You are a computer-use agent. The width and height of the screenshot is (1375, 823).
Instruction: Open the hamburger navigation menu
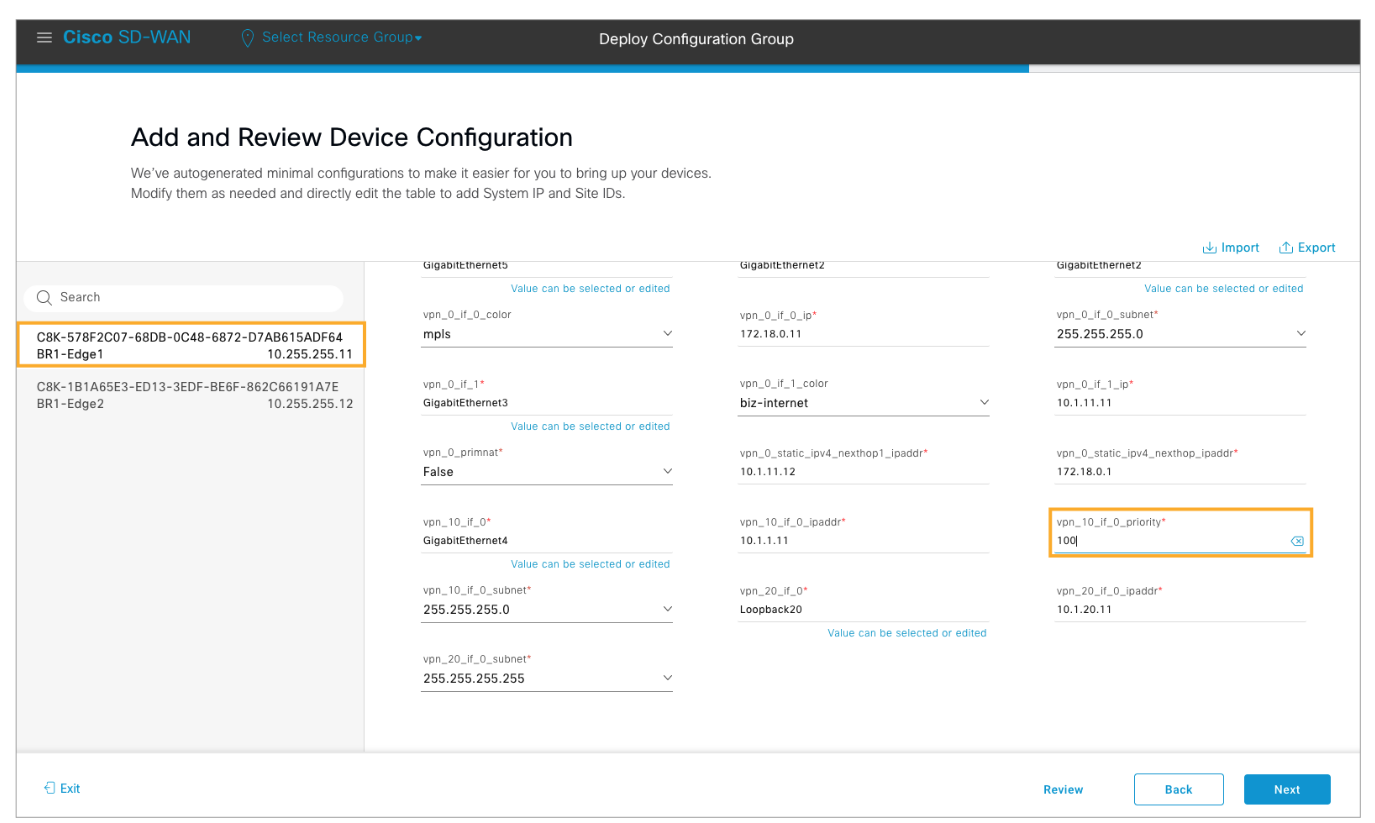coord(43,38)
